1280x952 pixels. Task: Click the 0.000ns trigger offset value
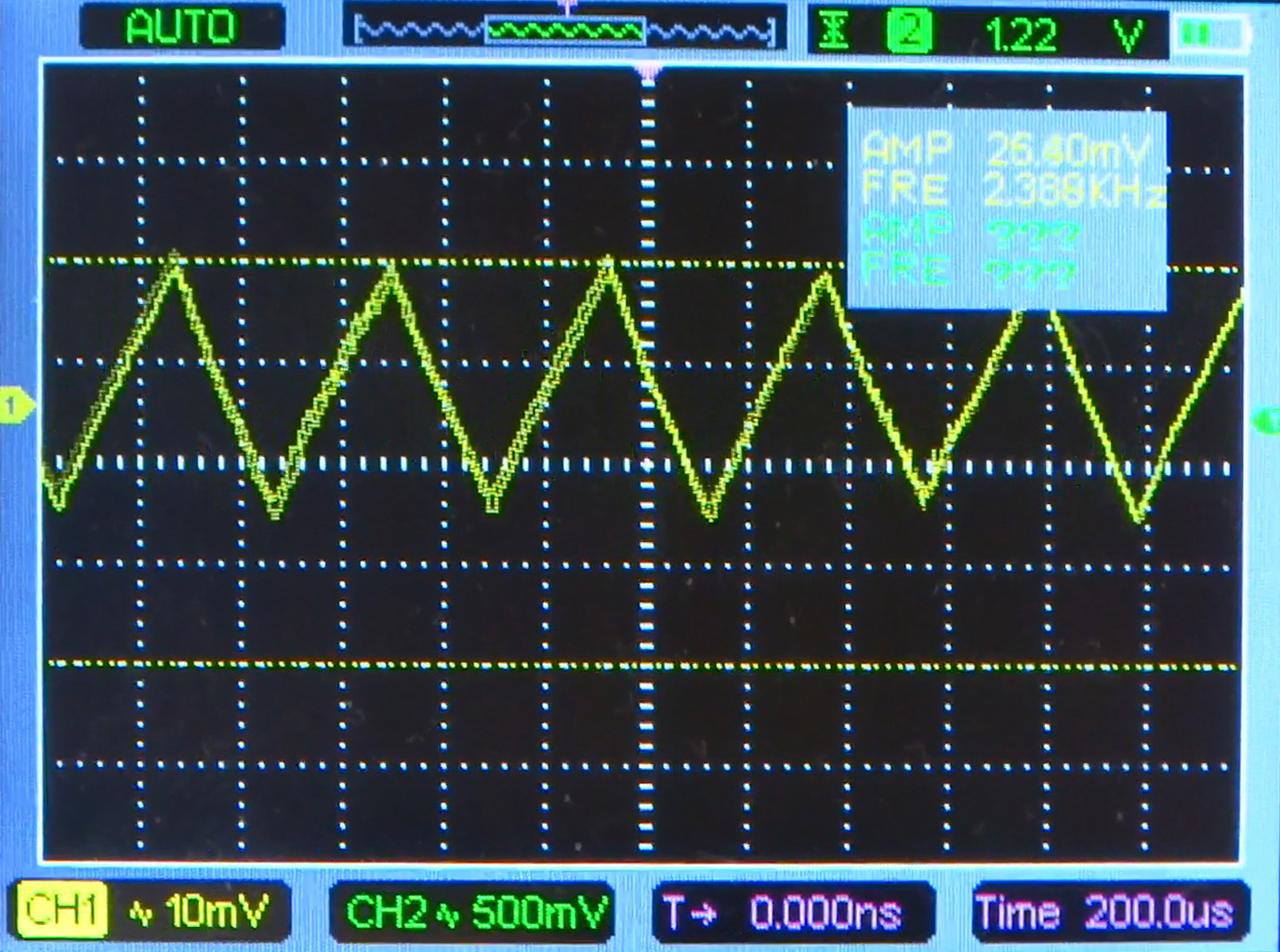coord(825,913)
